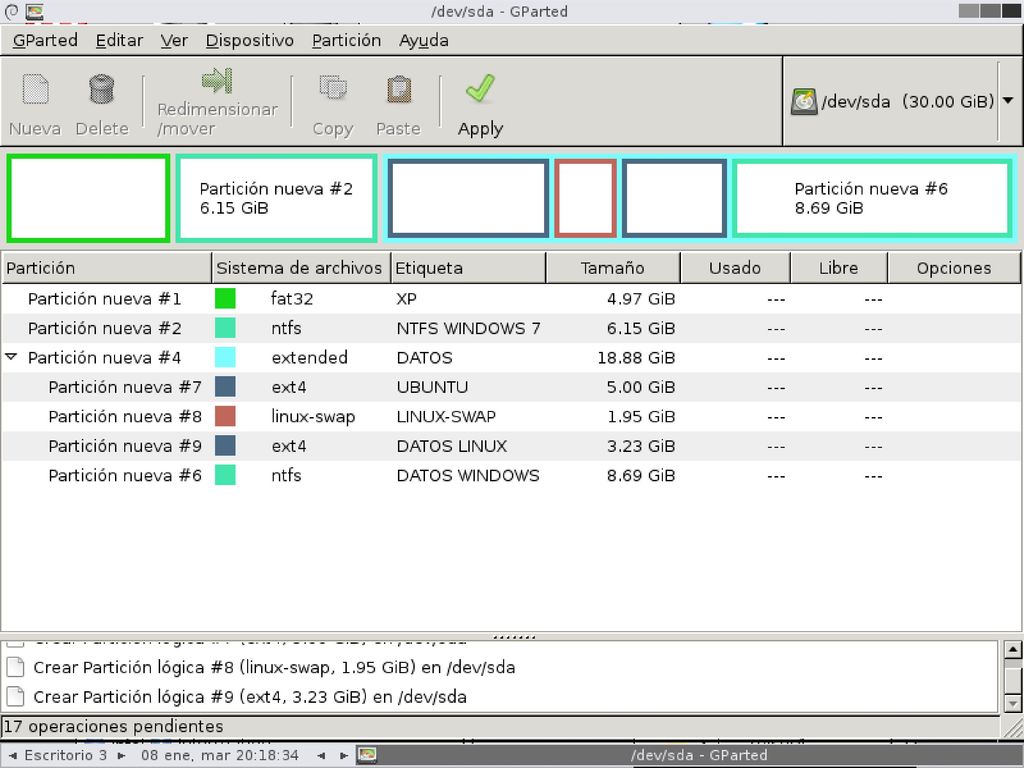Click the DATOS LINUX label
The height and width of the screenshot is (768, 1024).
[452, 445]
